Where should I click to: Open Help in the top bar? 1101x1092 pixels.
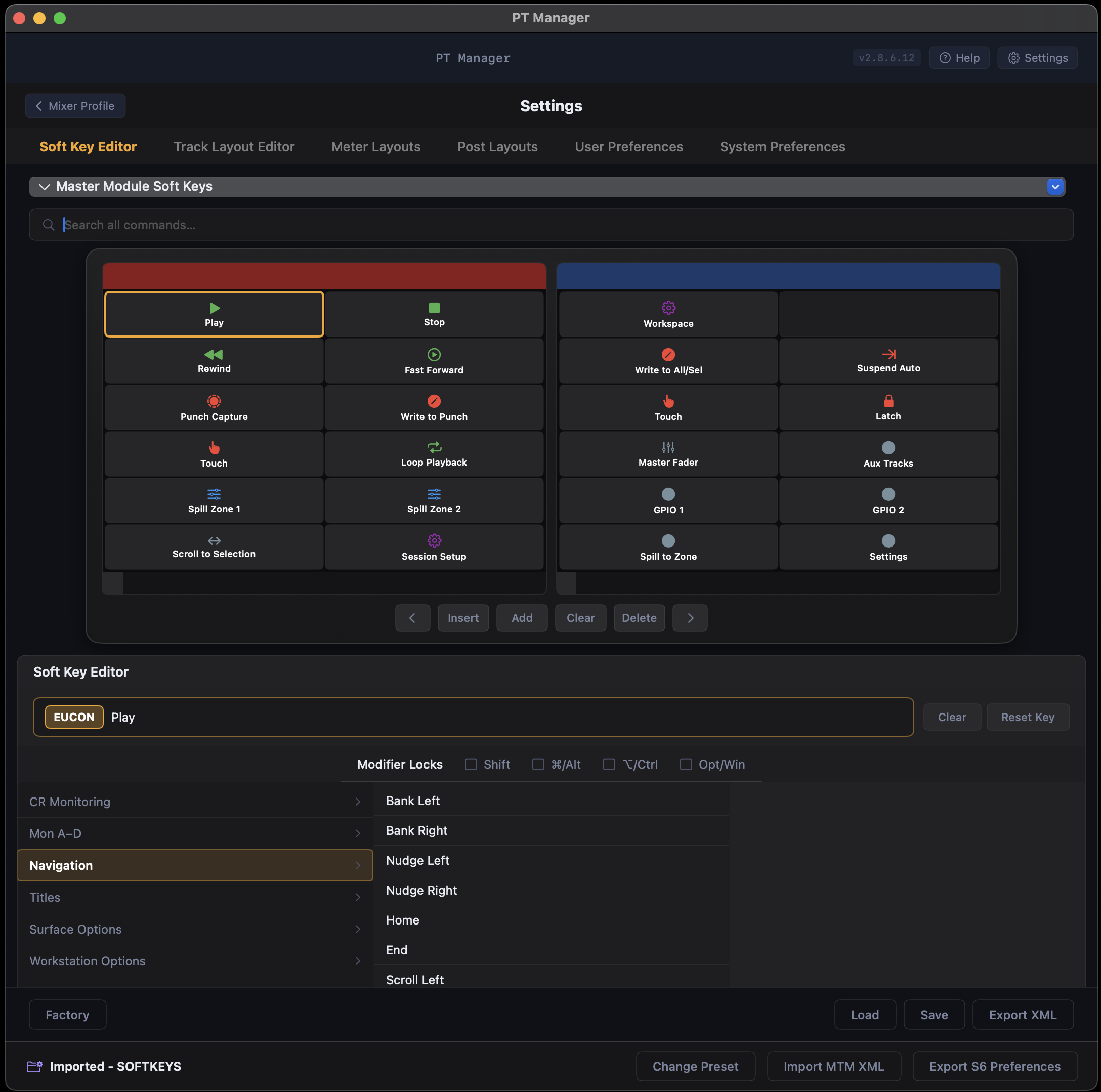coord(959,58)
